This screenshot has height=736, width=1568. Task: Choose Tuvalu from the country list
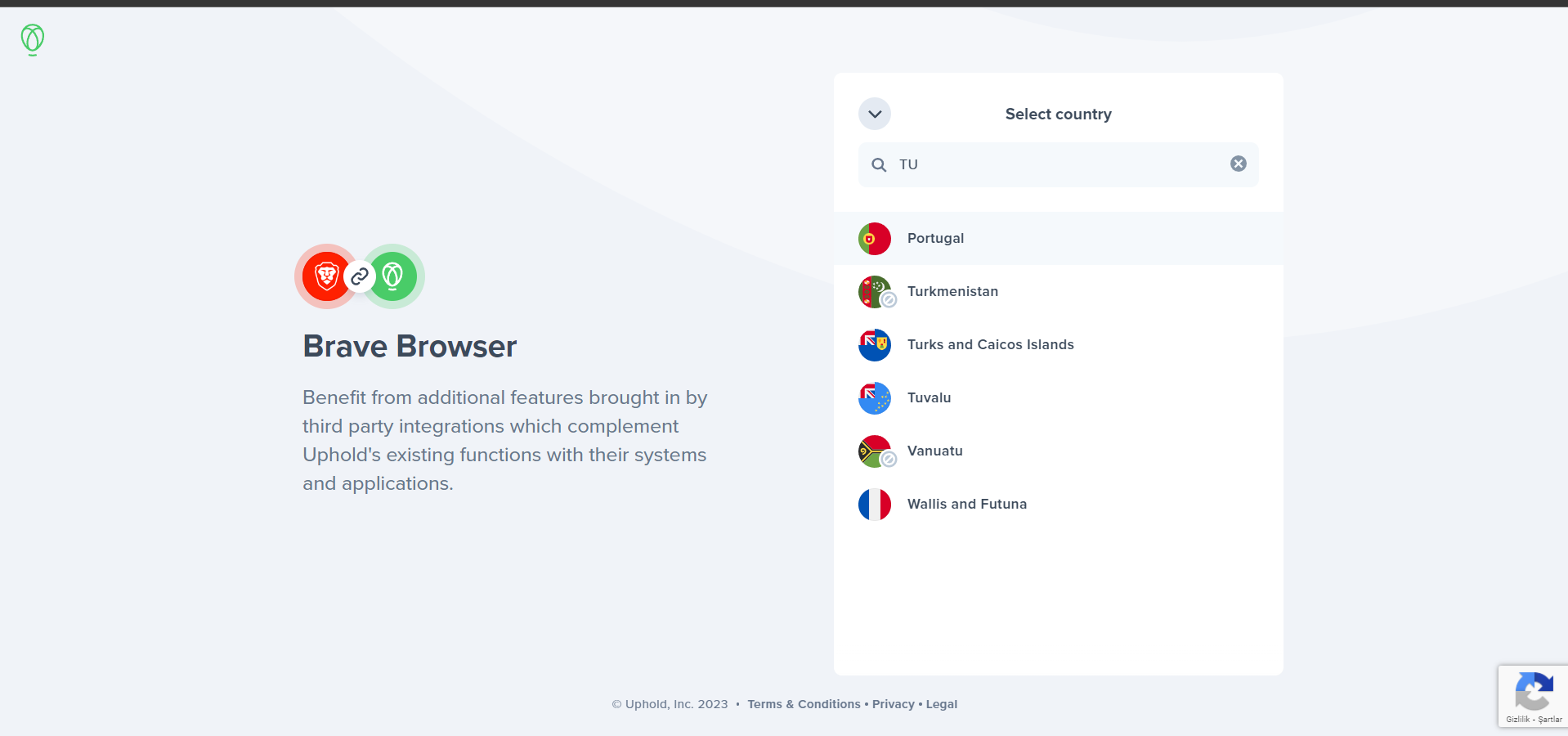1059,397
